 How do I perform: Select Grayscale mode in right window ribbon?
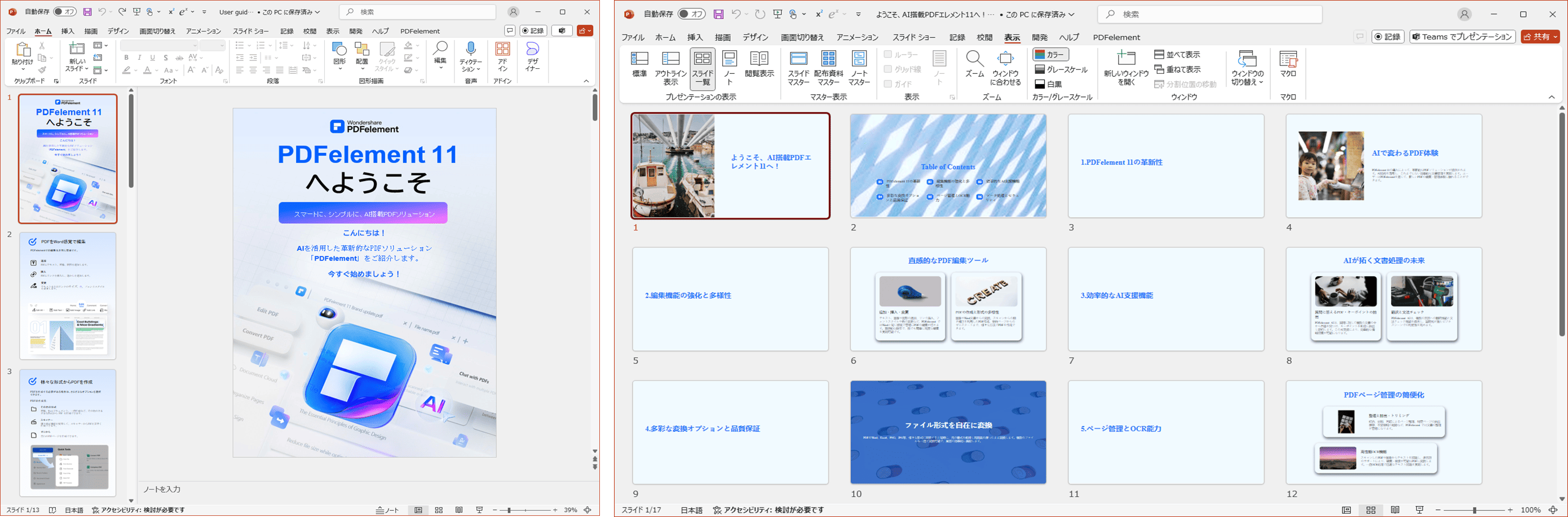(1061, 69)
